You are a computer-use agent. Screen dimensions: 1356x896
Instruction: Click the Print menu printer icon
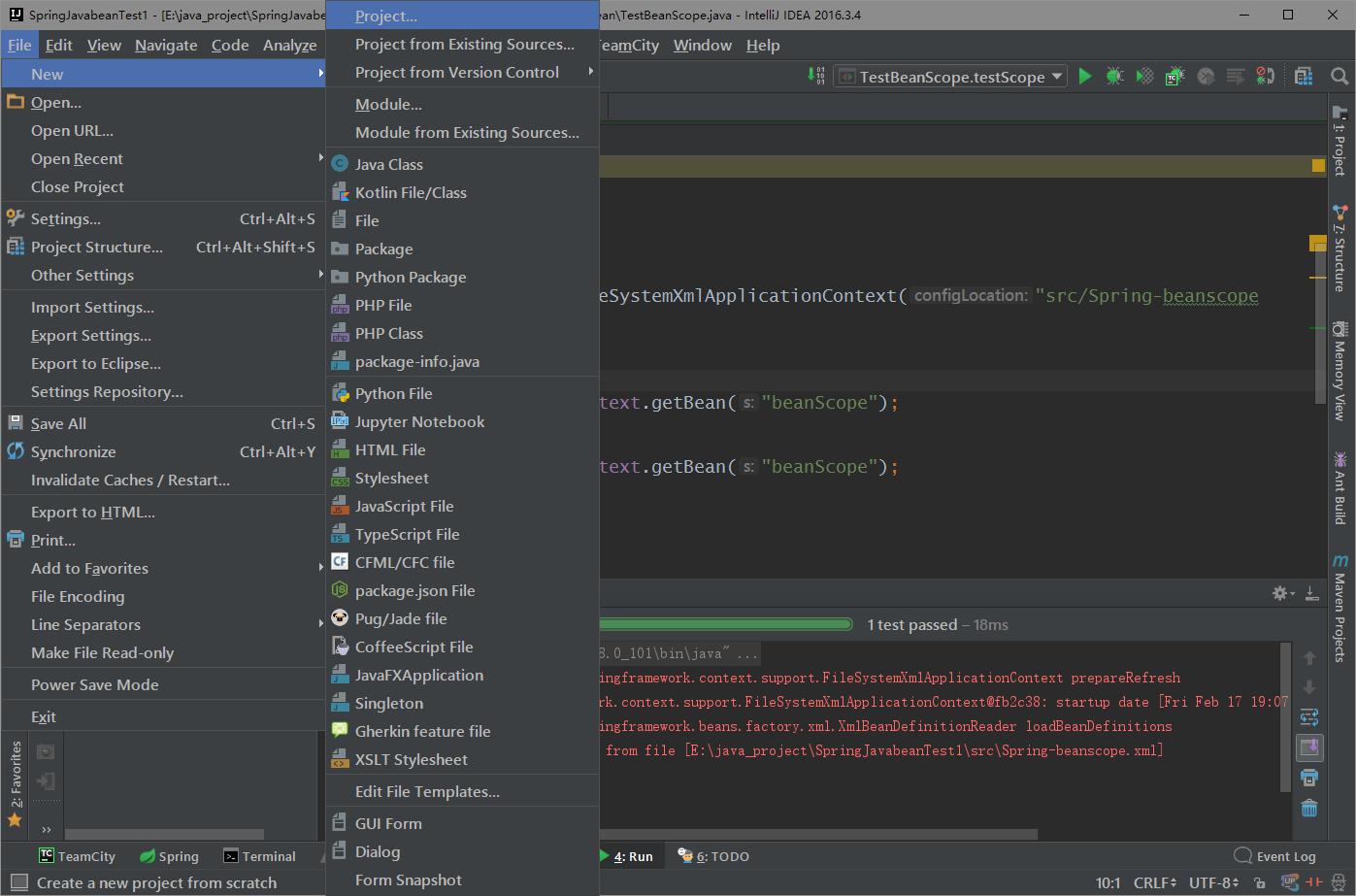16,540
